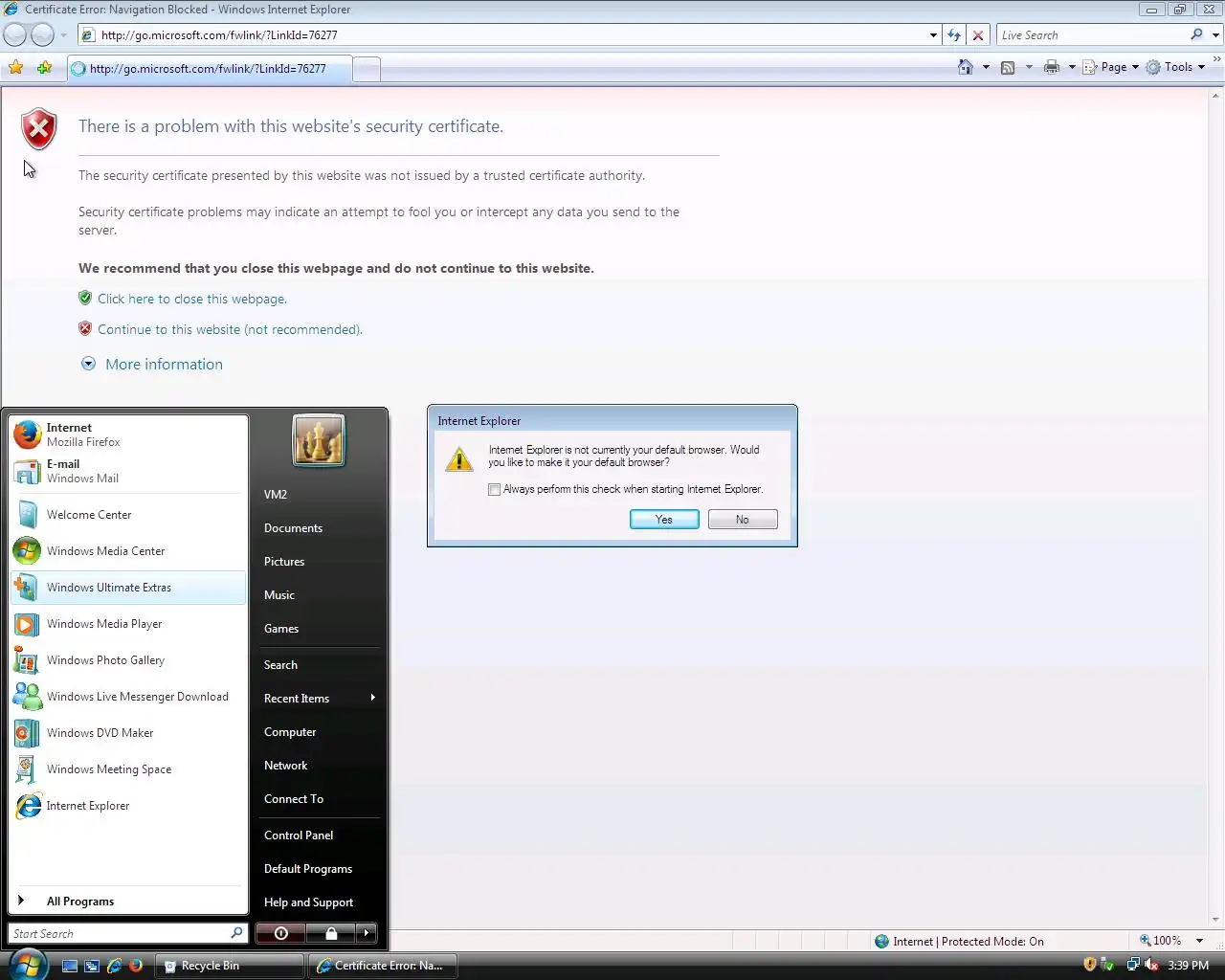Open the Favorites Center star icon
The height and width of the screenshot is (980, 1225).
click(15, 67)
